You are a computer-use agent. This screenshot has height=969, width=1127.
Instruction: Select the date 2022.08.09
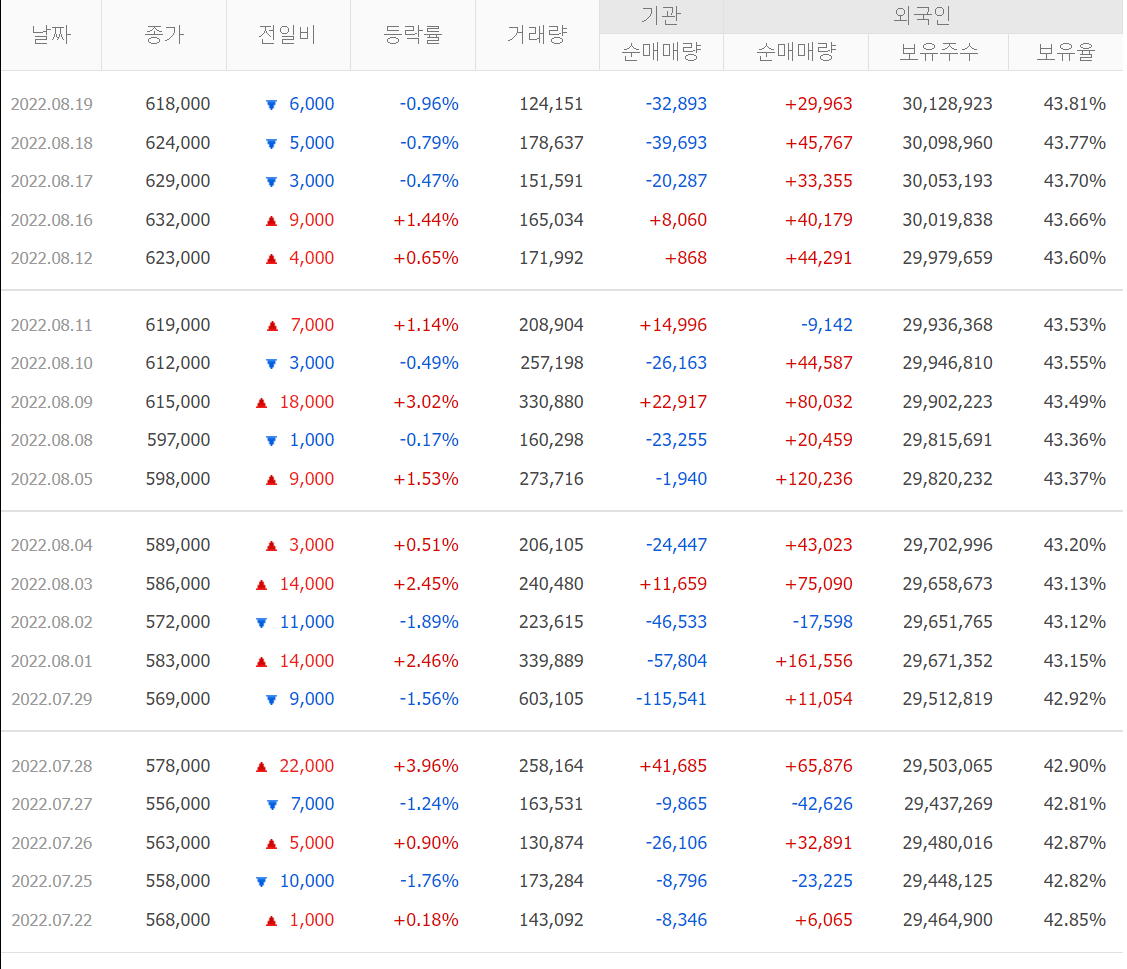point(52,402)
